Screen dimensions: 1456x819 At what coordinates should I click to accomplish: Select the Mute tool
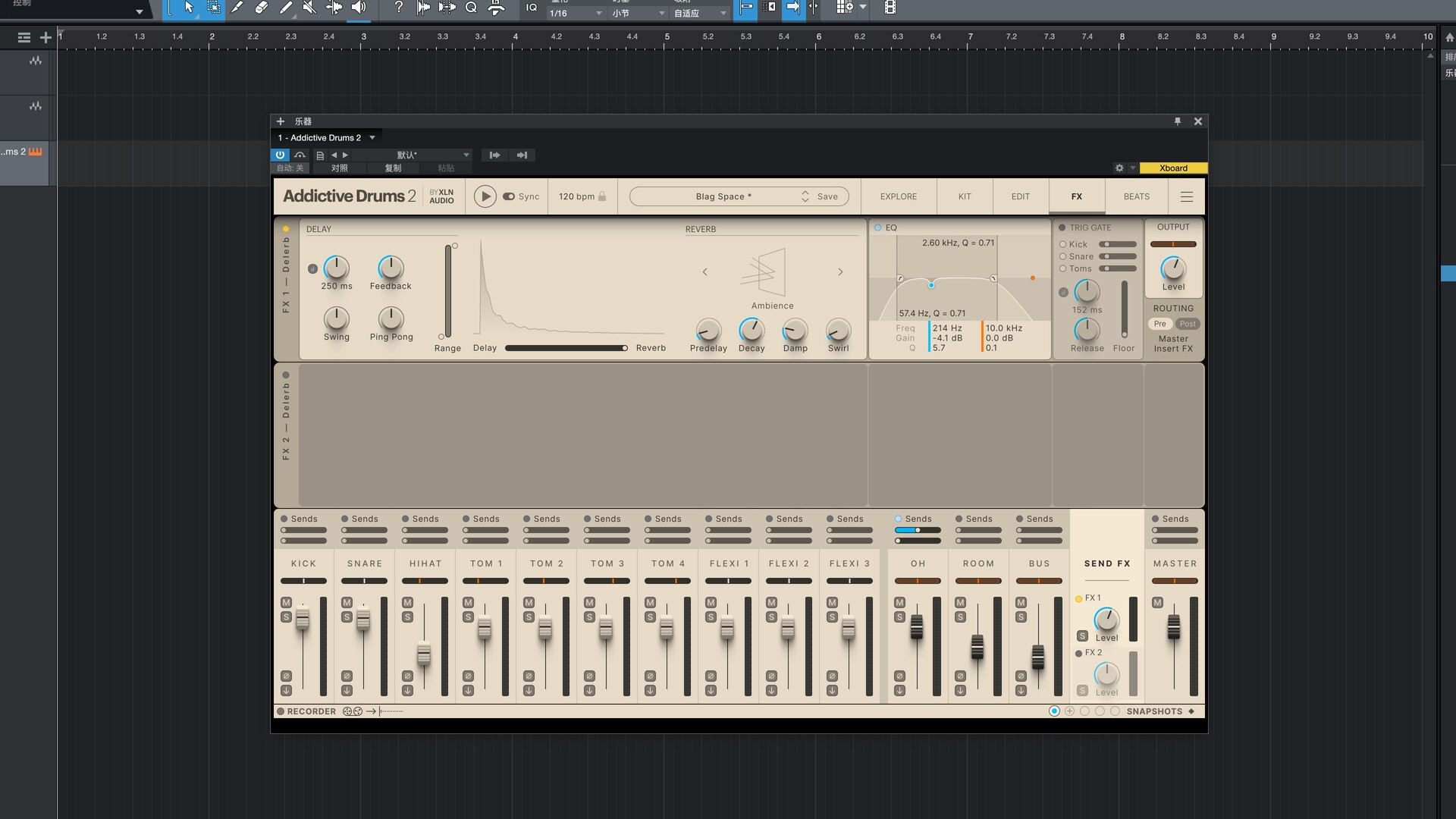[309, 8]
